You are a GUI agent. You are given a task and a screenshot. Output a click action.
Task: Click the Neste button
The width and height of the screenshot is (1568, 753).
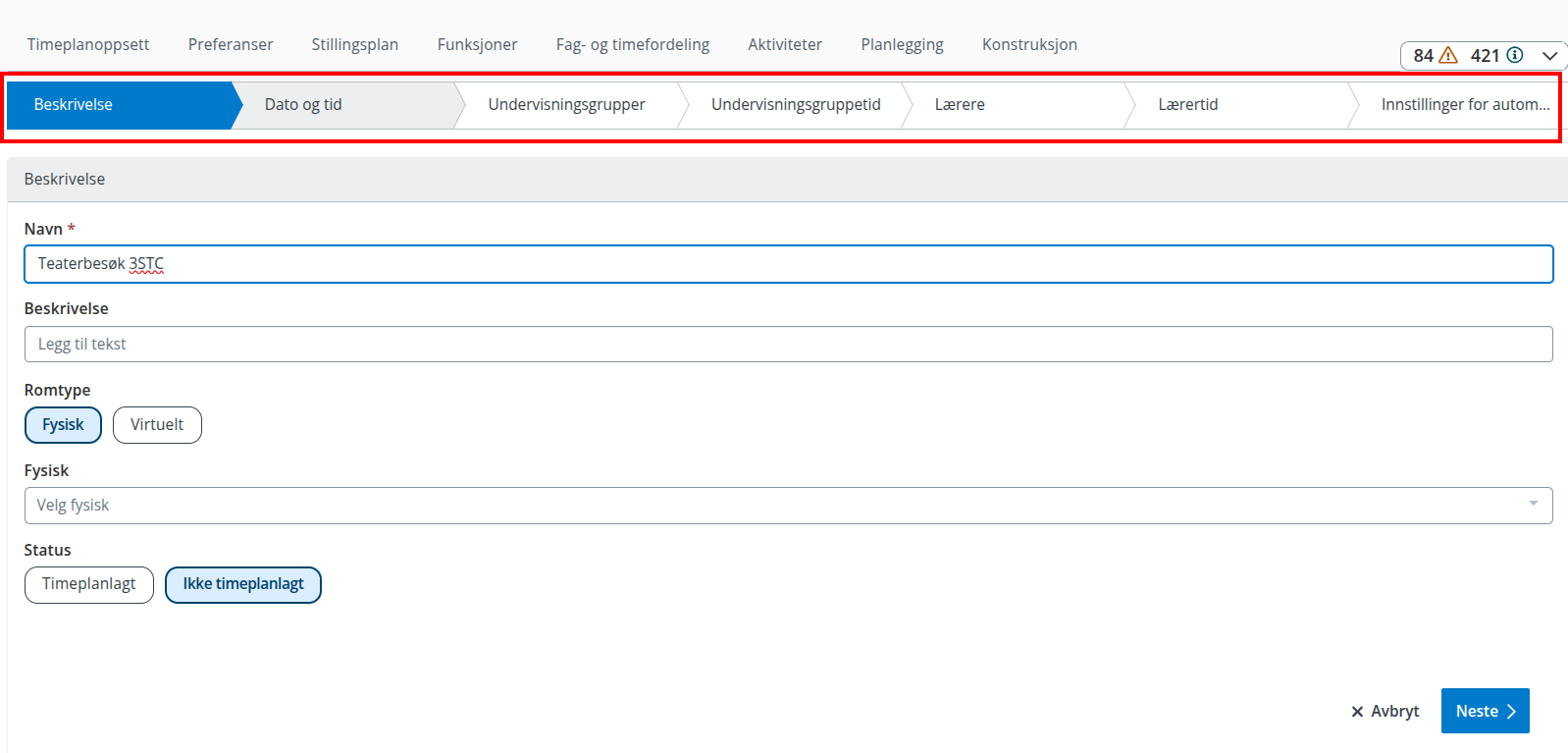point(1485,711)
